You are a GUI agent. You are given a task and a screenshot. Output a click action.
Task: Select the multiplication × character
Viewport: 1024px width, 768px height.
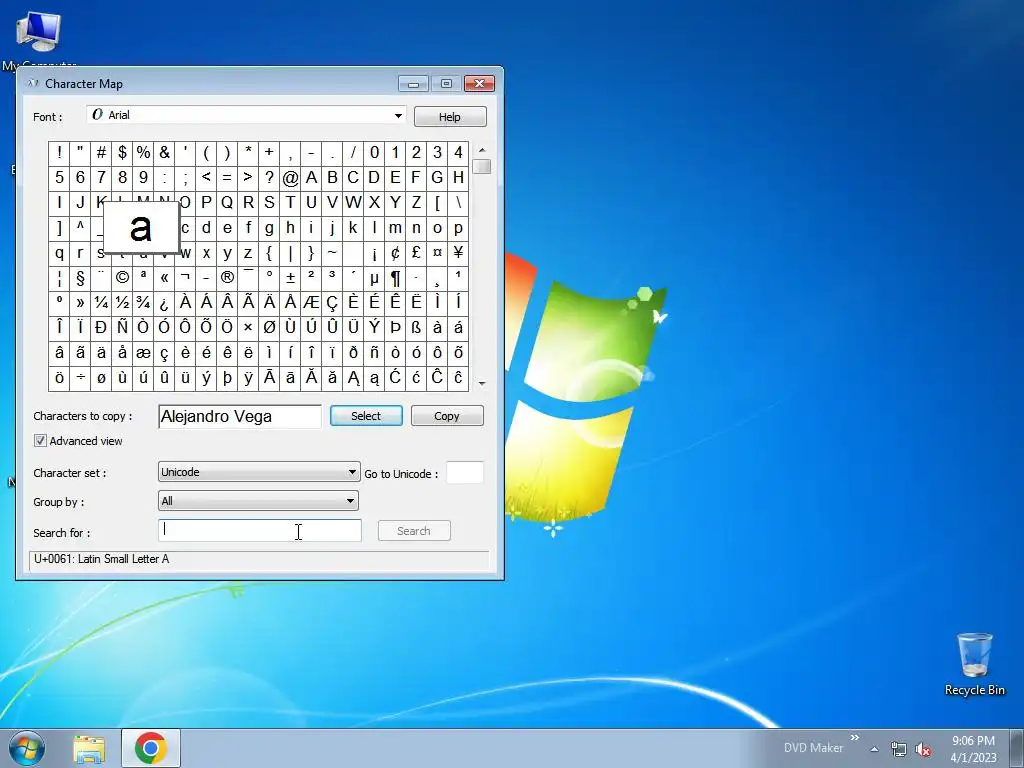[x=248, y=327]
